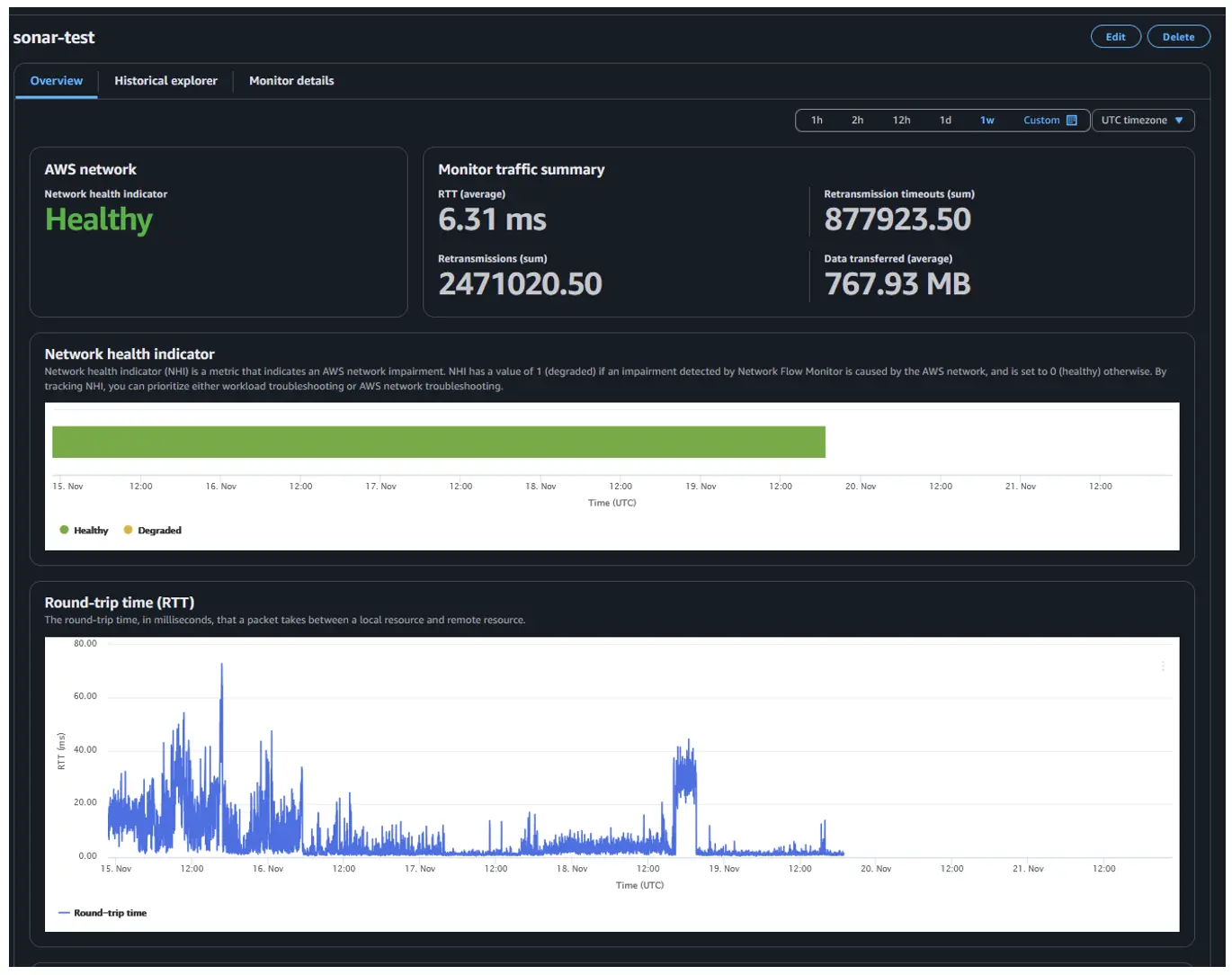This screenshot has height=975, width=1232.
Task: Select the 1w time range
Action: click(986, 121)
